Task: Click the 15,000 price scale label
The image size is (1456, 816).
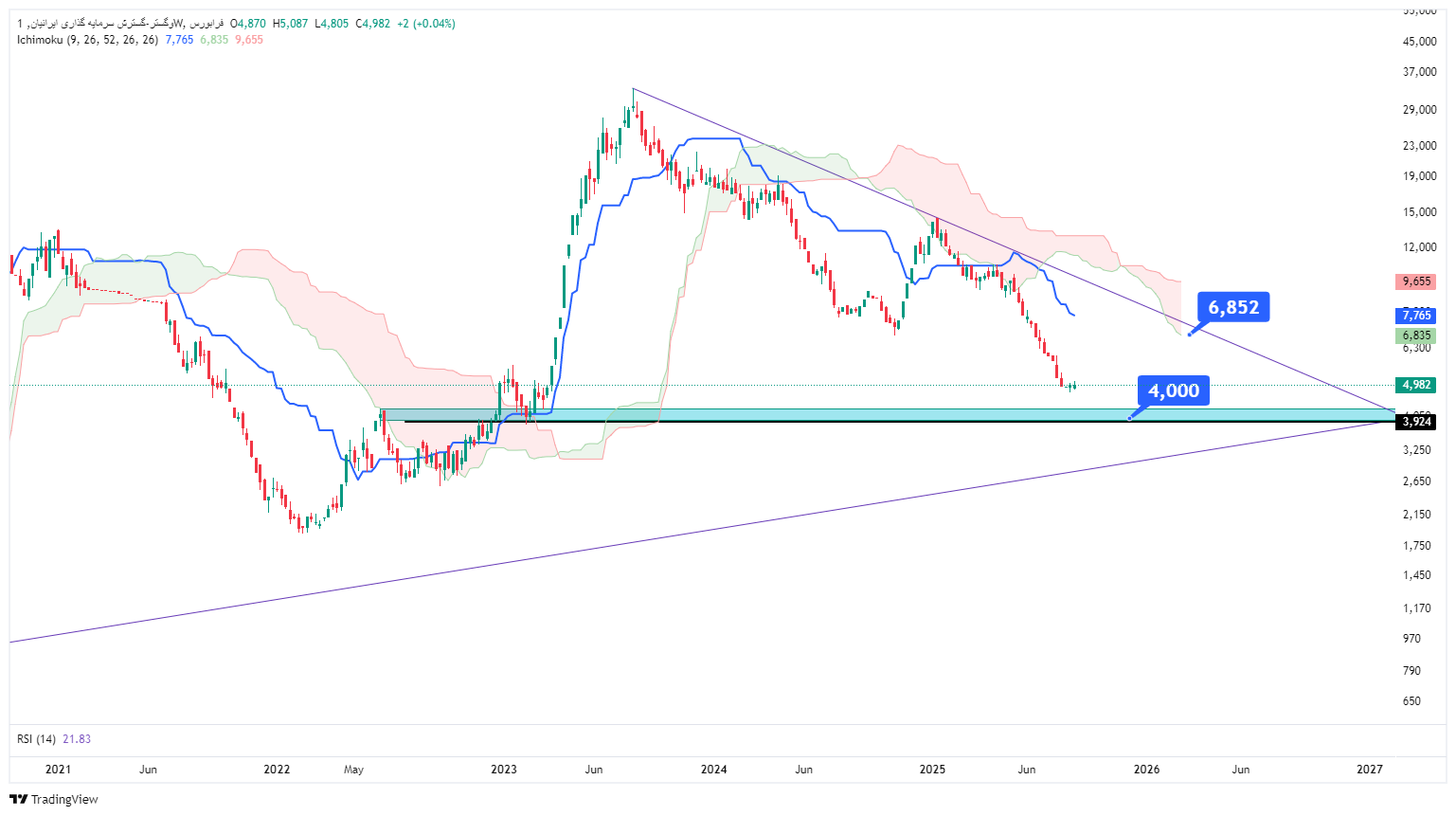Action: pyautogui.click(x=1419, y=212)
